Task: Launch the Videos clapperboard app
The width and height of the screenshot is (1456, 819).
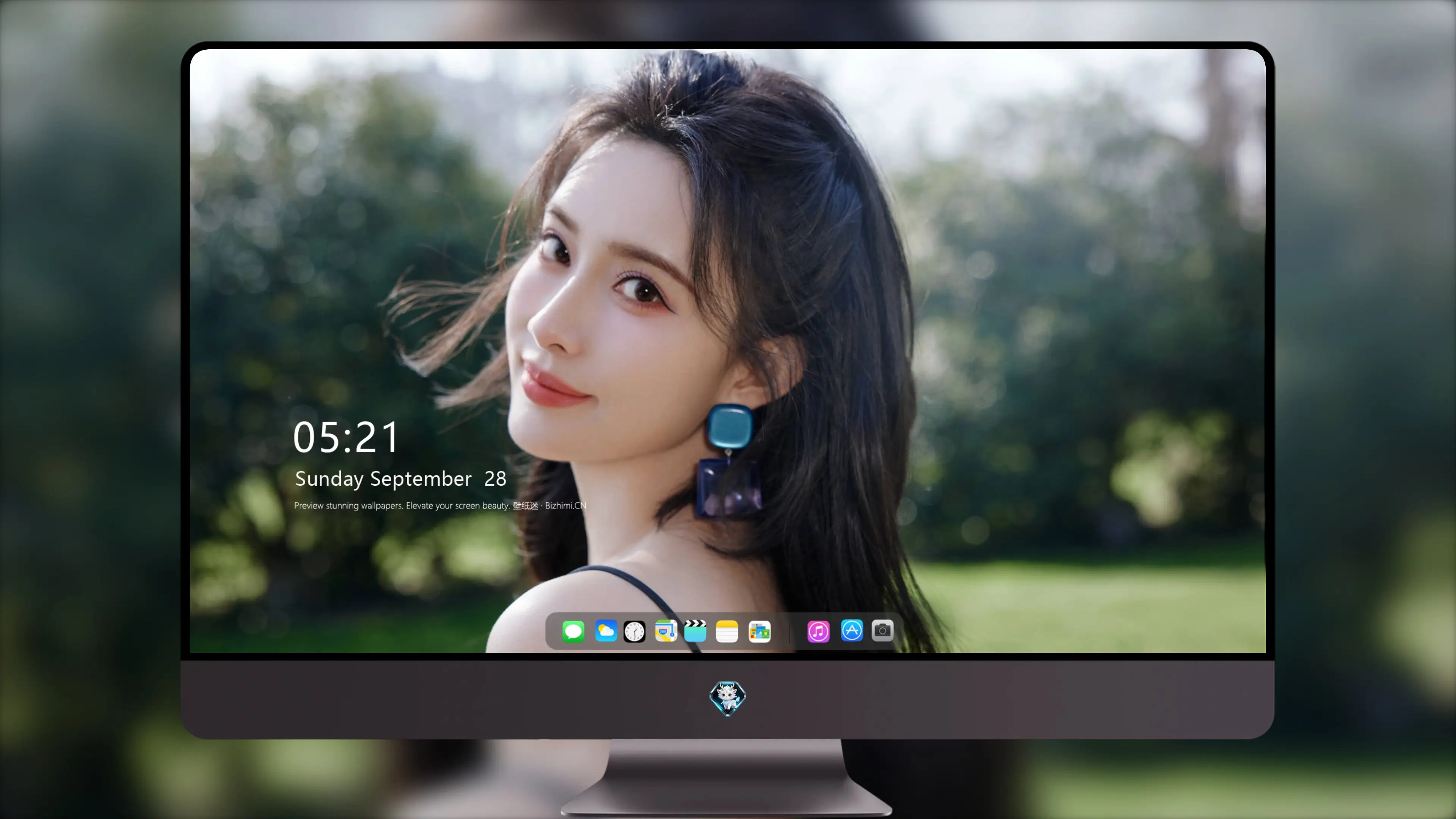Action: pos(695,631)
